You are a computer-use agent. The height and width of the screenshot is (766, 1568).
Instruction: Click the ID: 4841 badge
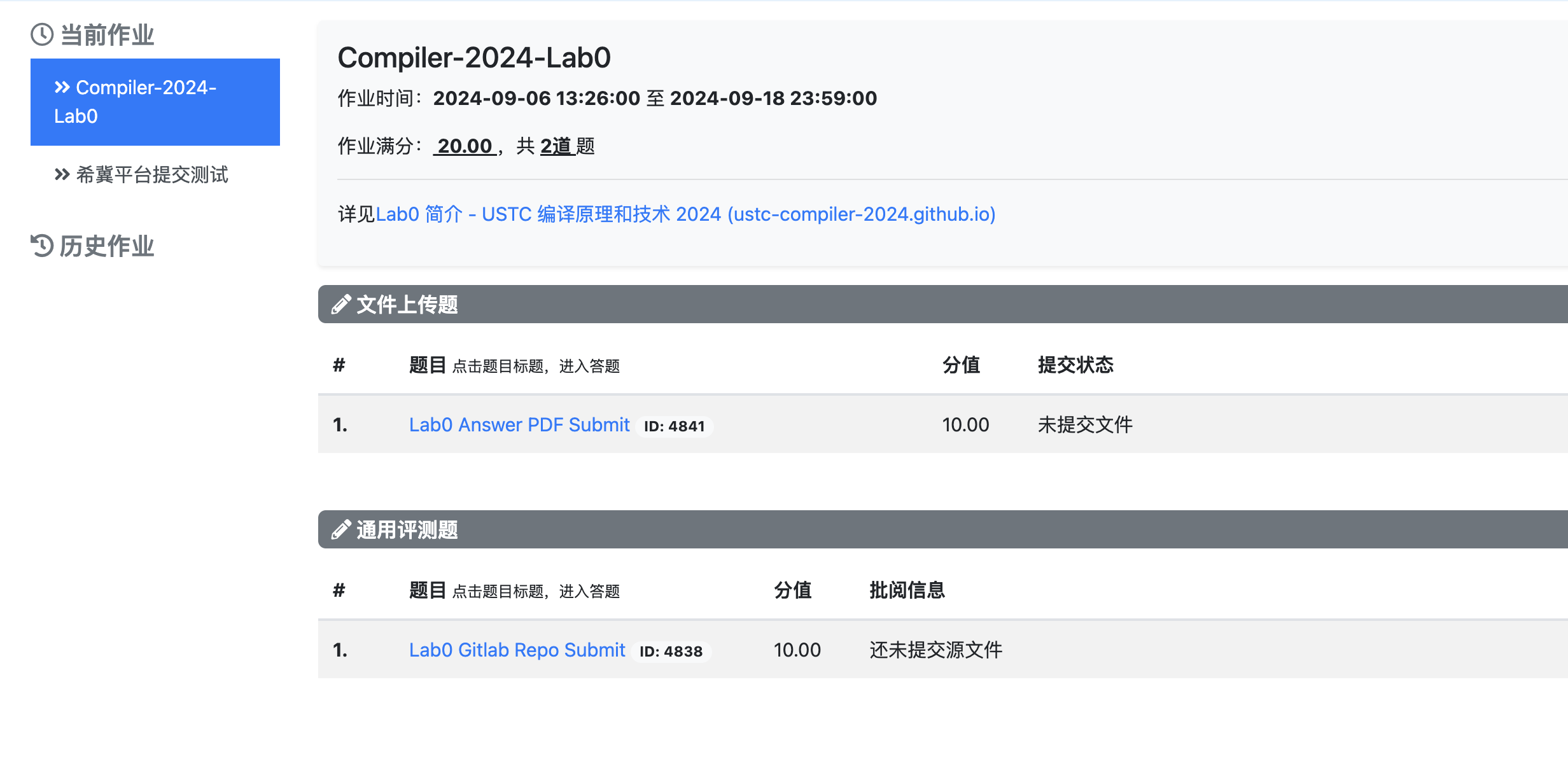click(675, 426)
